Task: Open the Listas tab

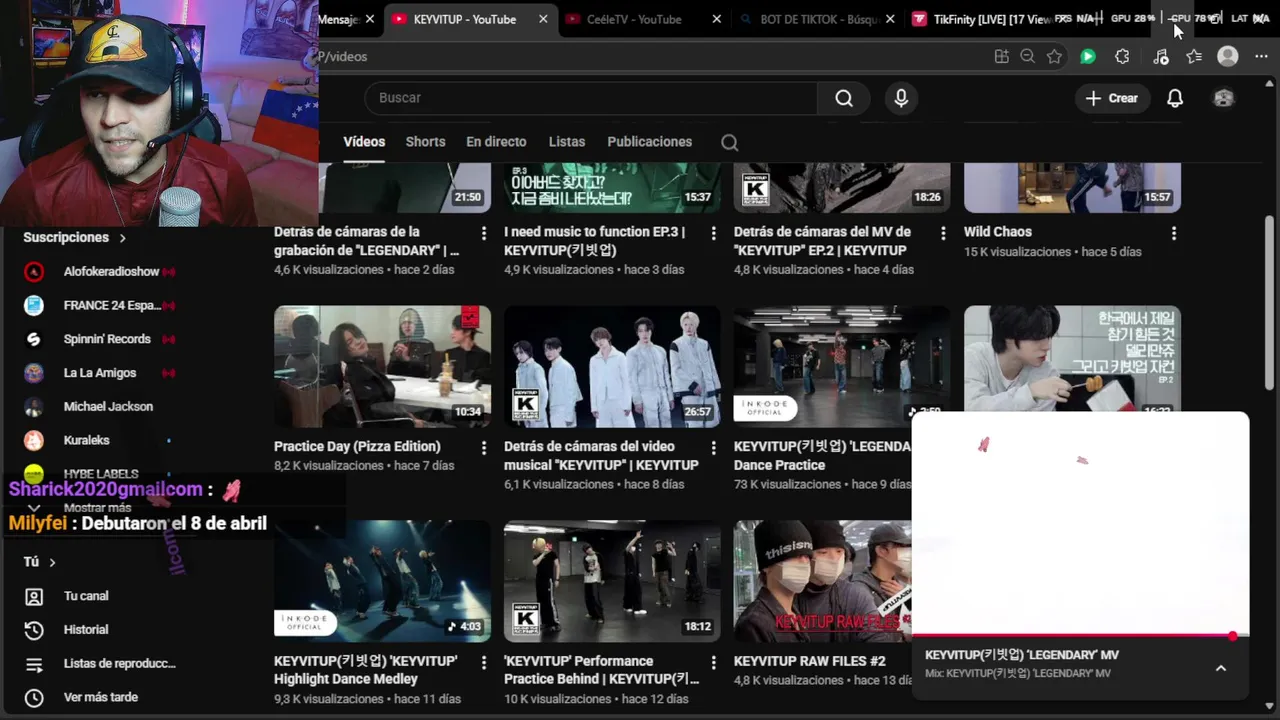Action: click(x=567, y=142)
